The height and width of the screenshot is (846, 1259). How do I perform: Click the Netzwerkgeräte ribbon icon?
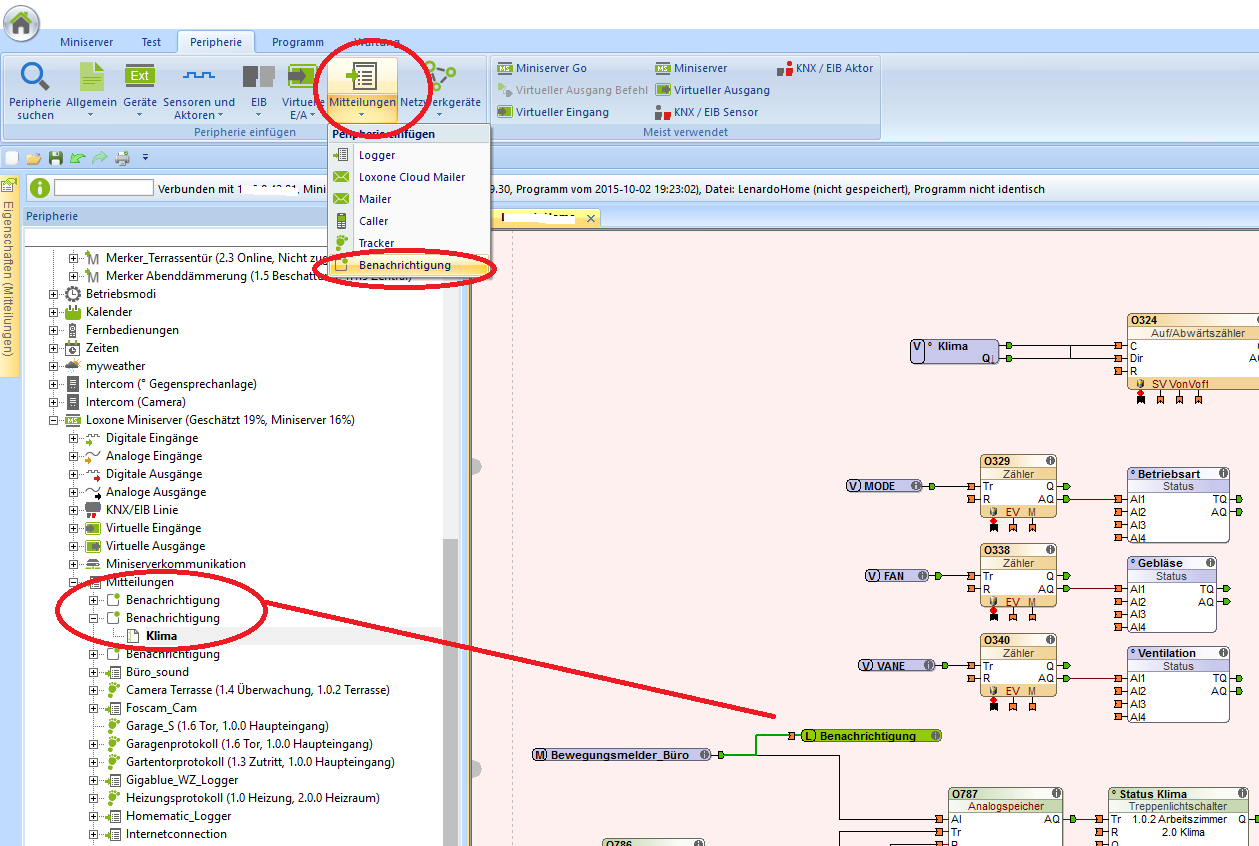(x=440, y=77)
